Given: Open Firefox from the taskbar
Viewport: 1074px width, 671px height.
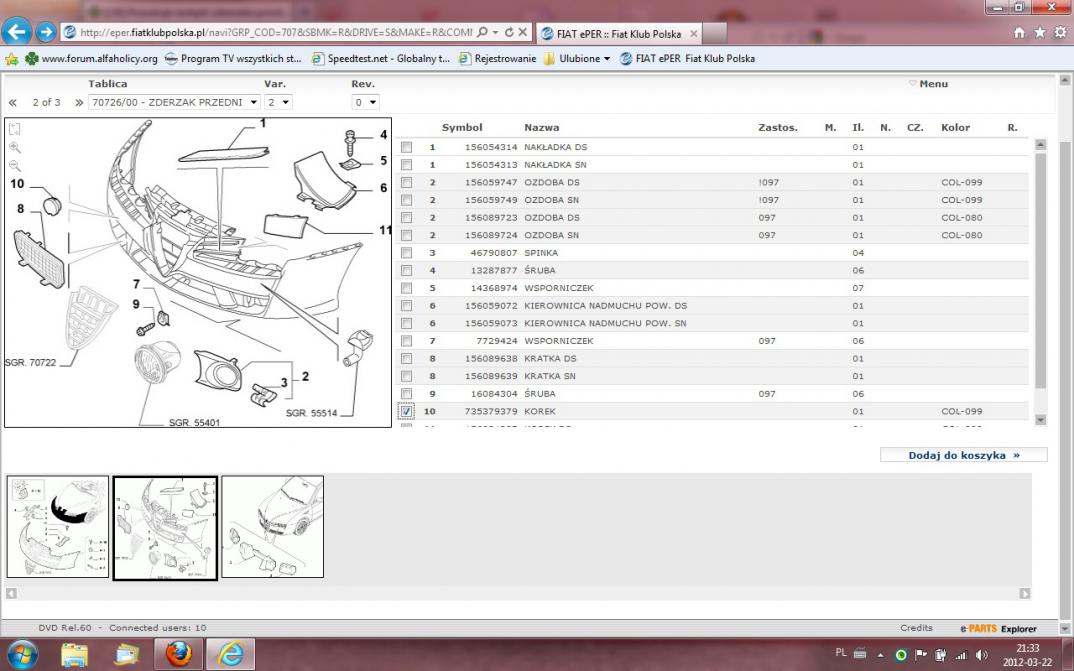Looking at the screenshot, I should [x=178, y=654].
